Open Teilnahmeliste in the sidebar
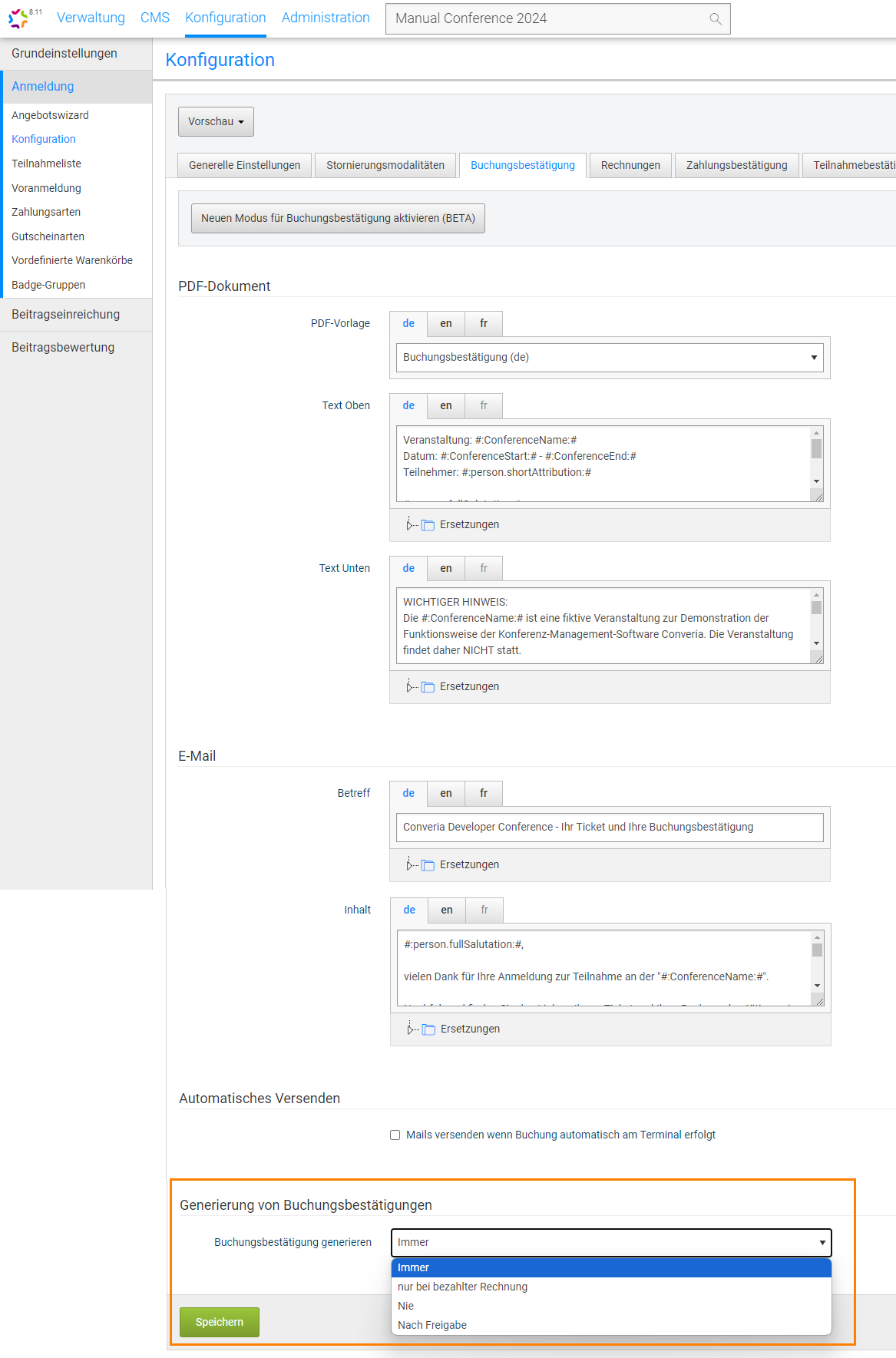The width and height of the screenshot is (896, 1358). (46, 164)
